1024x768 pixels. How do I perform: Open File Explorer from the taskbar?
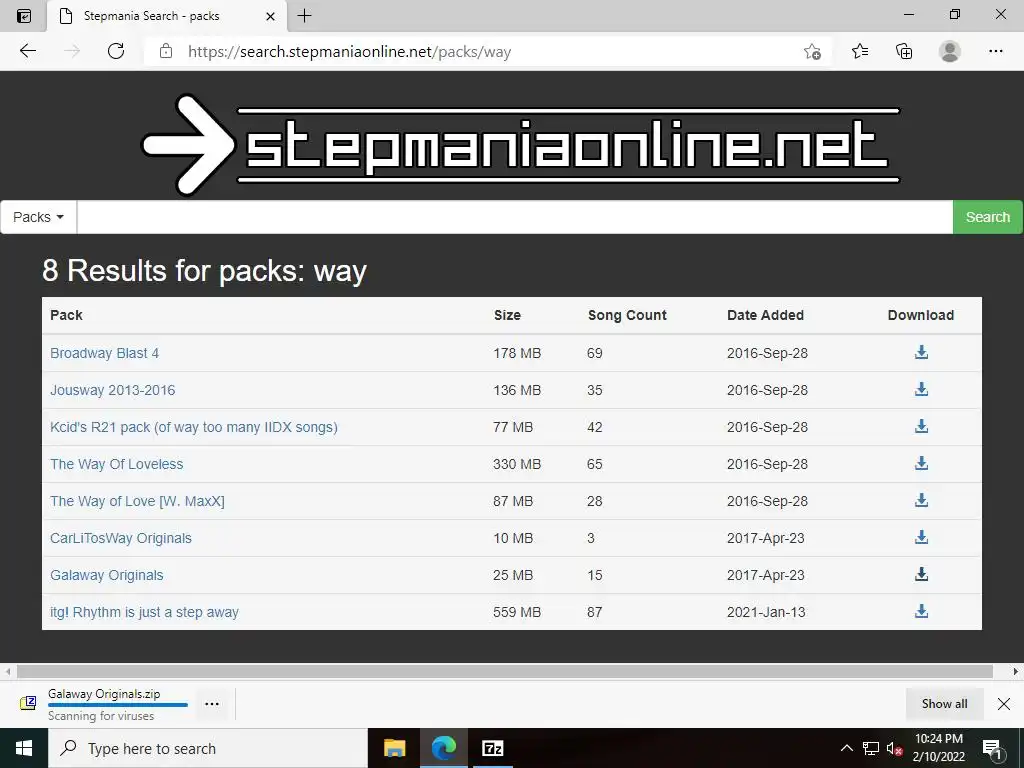pyautogui.click(x=394, y=748)
